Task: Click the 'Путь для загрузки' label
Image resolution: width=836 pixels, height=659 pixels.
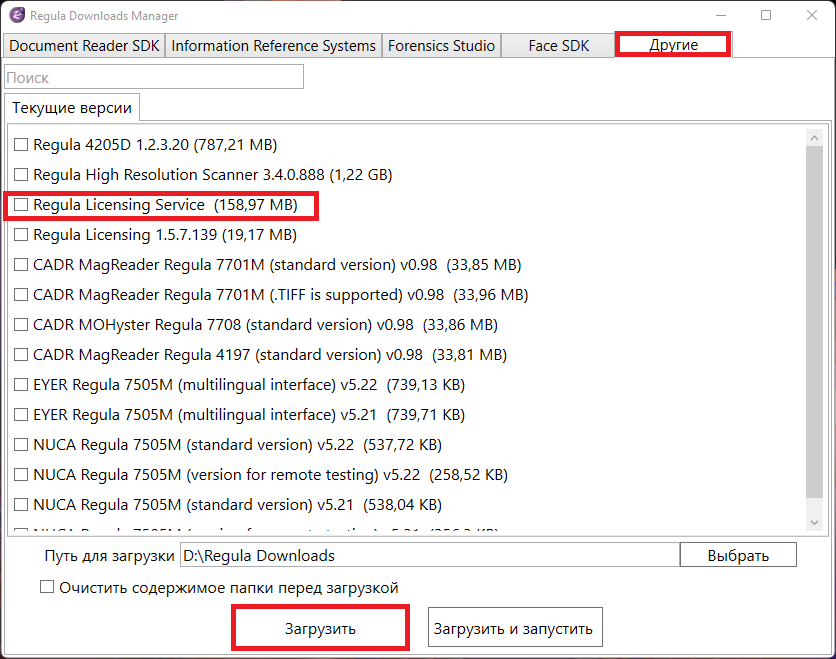Action: [109, 556]
